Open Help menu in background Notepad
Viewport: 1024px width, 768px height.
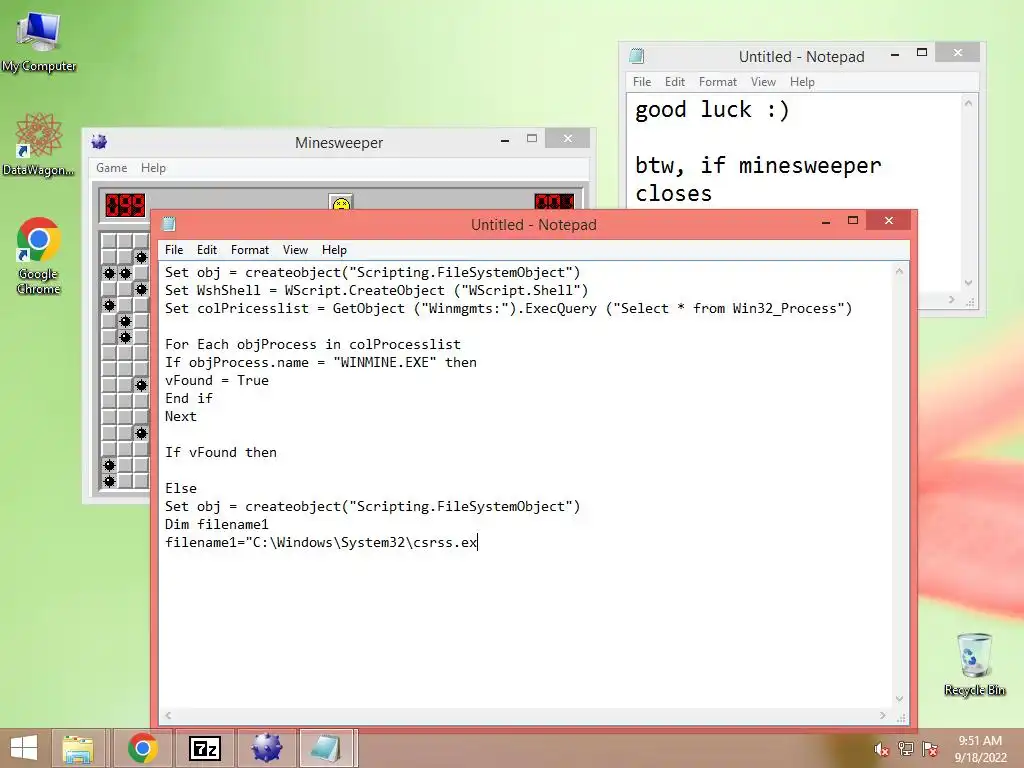802,82
